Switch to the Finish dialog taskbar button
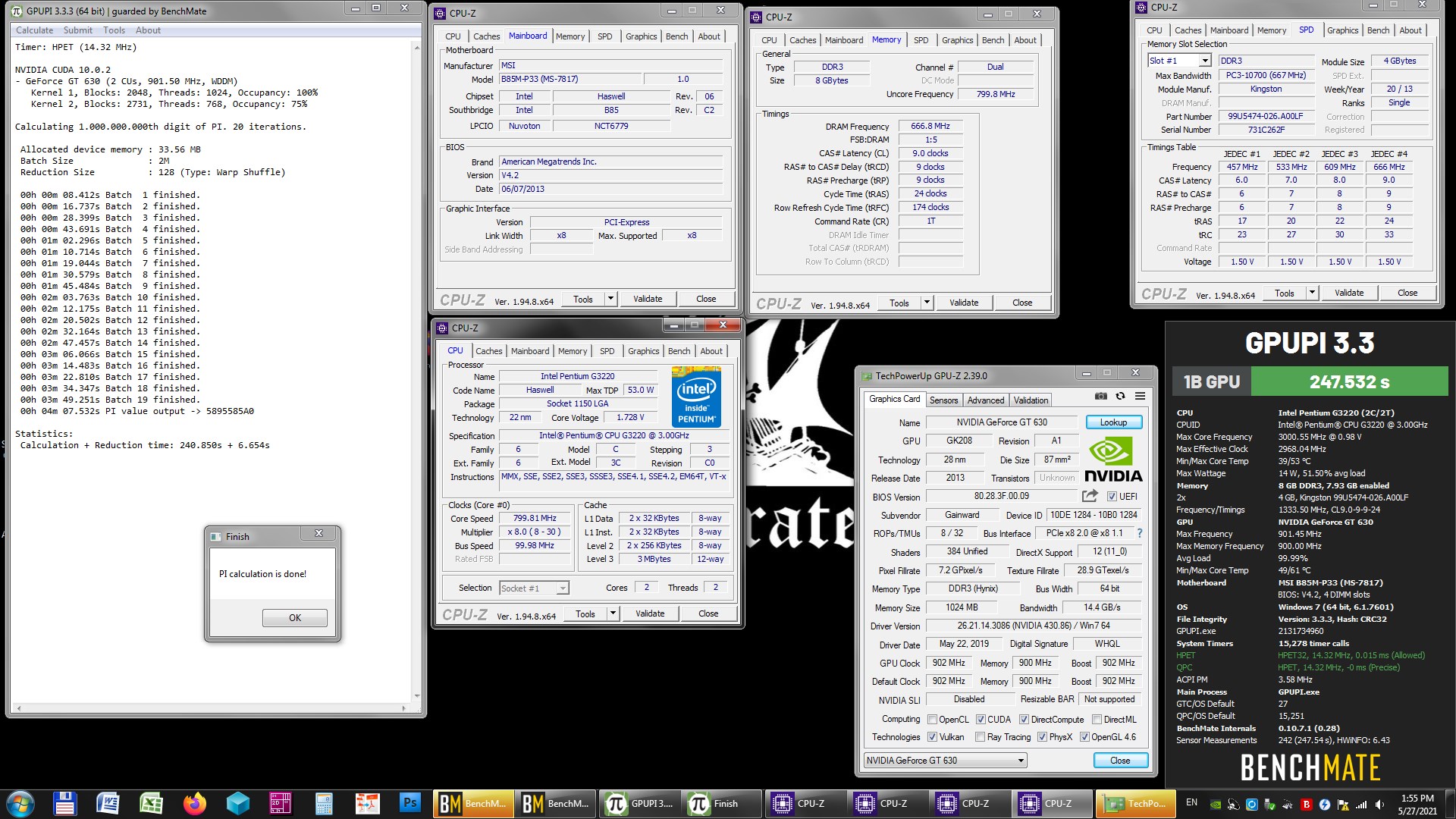This screenshot has width=1456, height=819. coord(721,803)
